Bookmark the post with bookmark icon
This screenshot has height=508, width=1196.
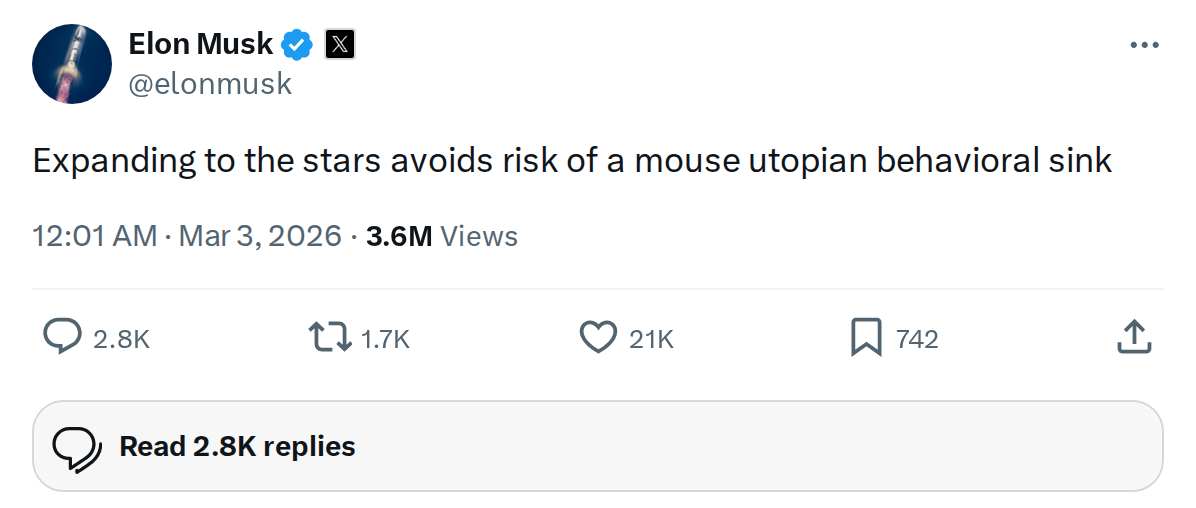[x=865, y=338]
